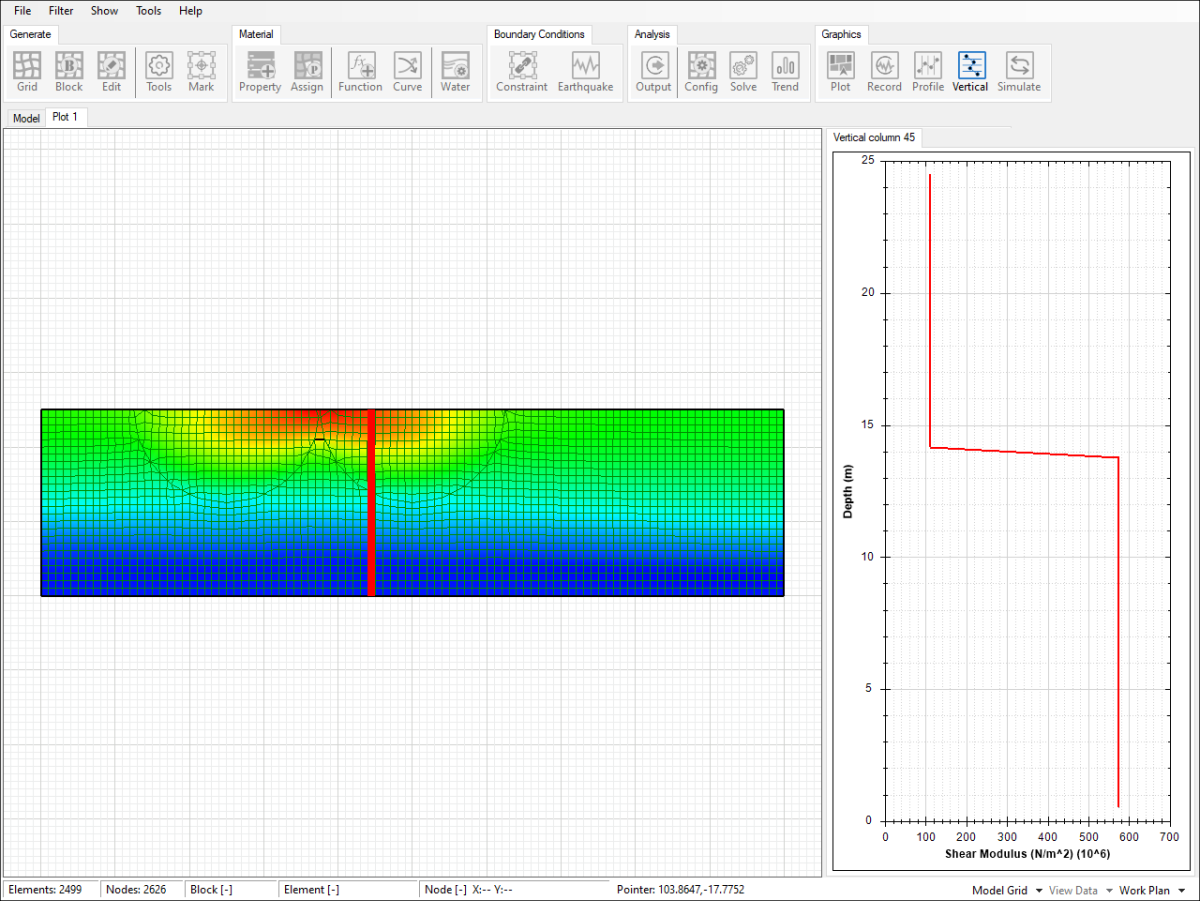Viewport: 1200px width, 901px height.
Task: Click the Graphics ribbon group tab
Action: [x=841, y=34]
